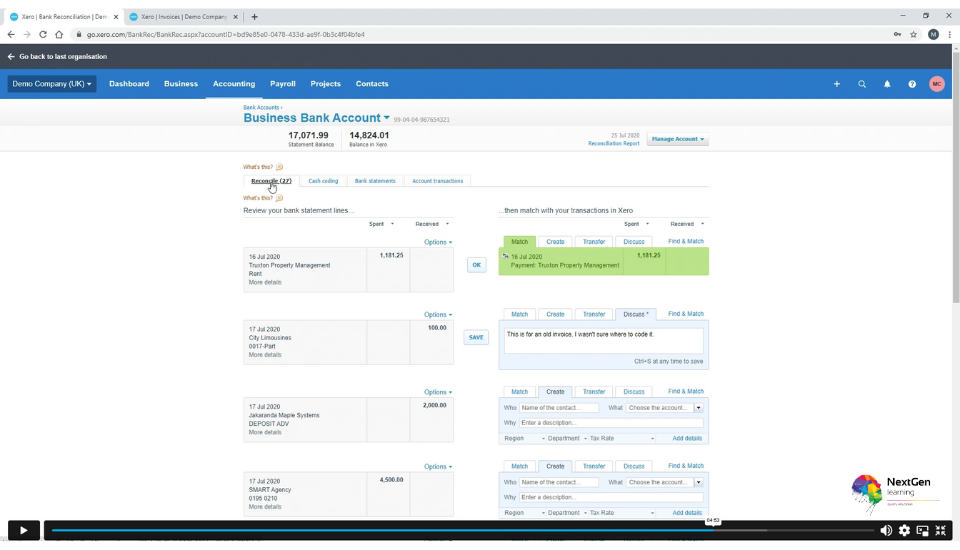
Task: Switch to the Bank statements tab
Action: (375, 181)
